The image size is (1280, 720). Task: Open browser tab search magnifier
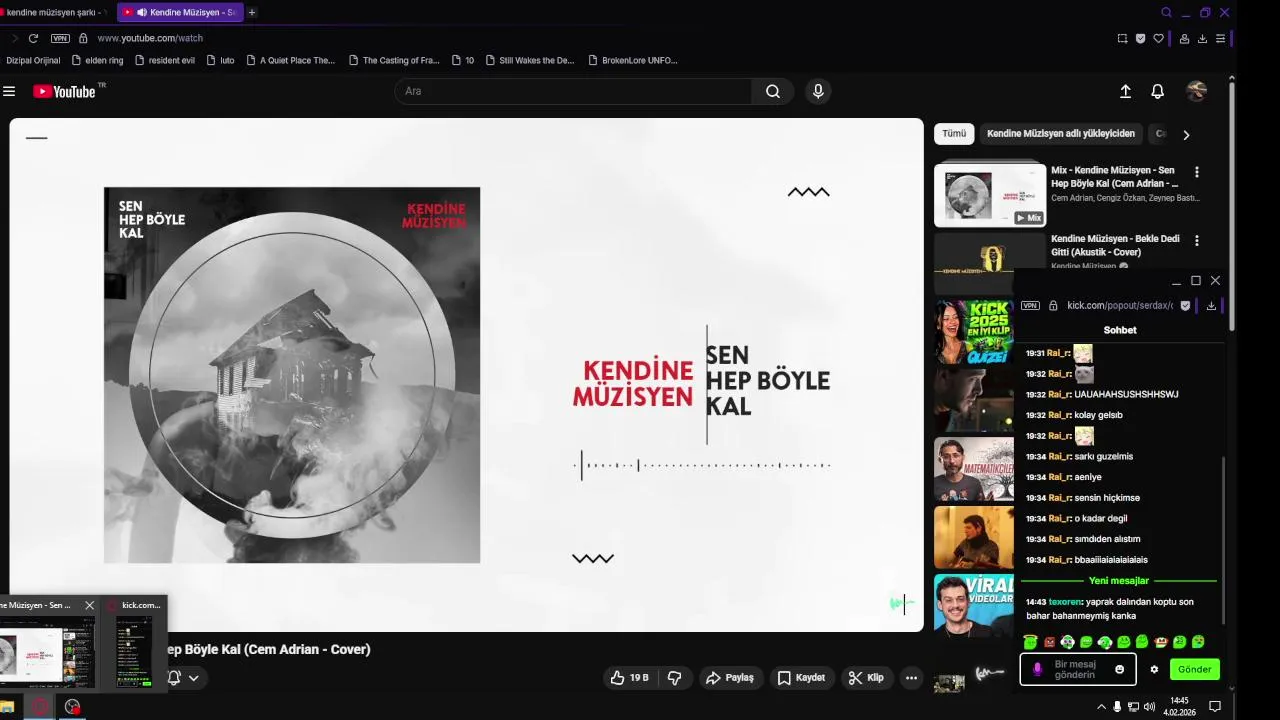[x=1166, y=12]
